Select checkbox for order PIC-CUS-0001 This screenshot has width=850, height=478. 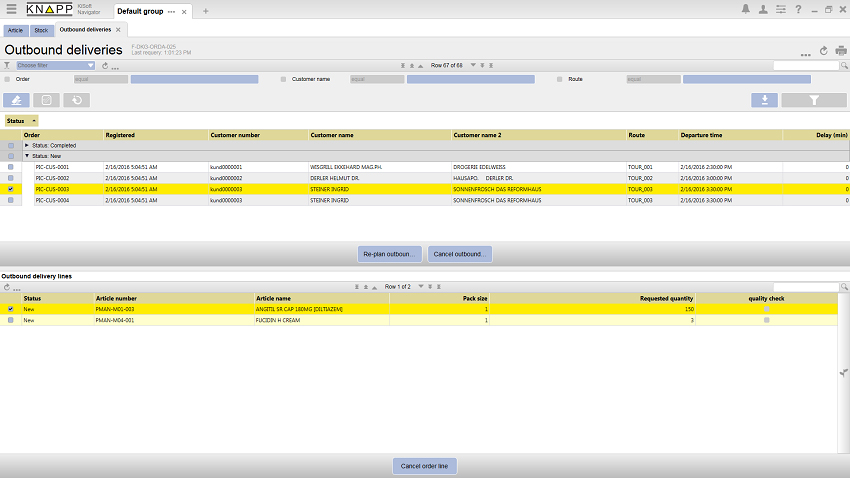pos(10,167)
